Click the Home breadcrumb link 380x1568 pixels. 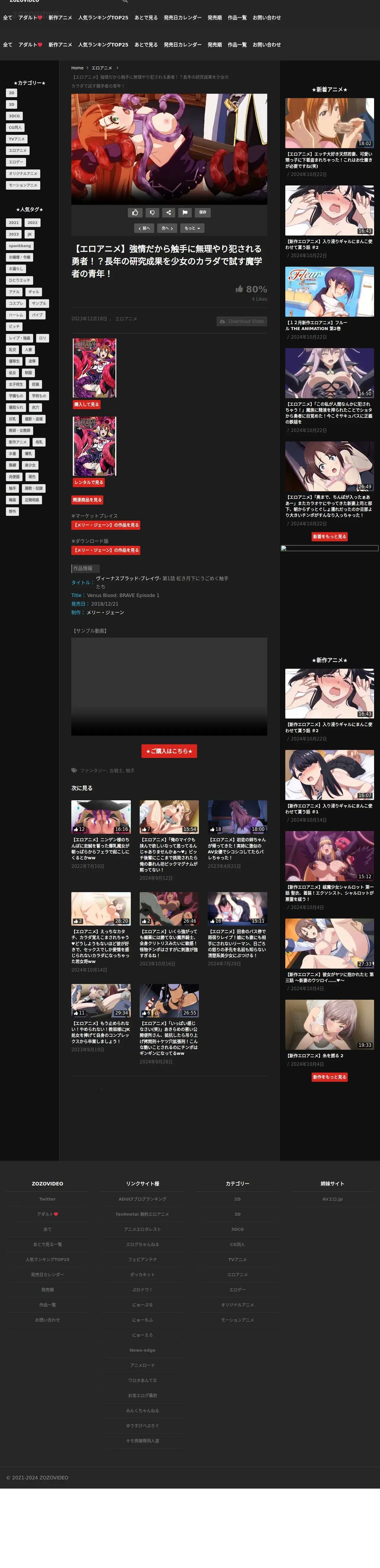coord(77,68)
